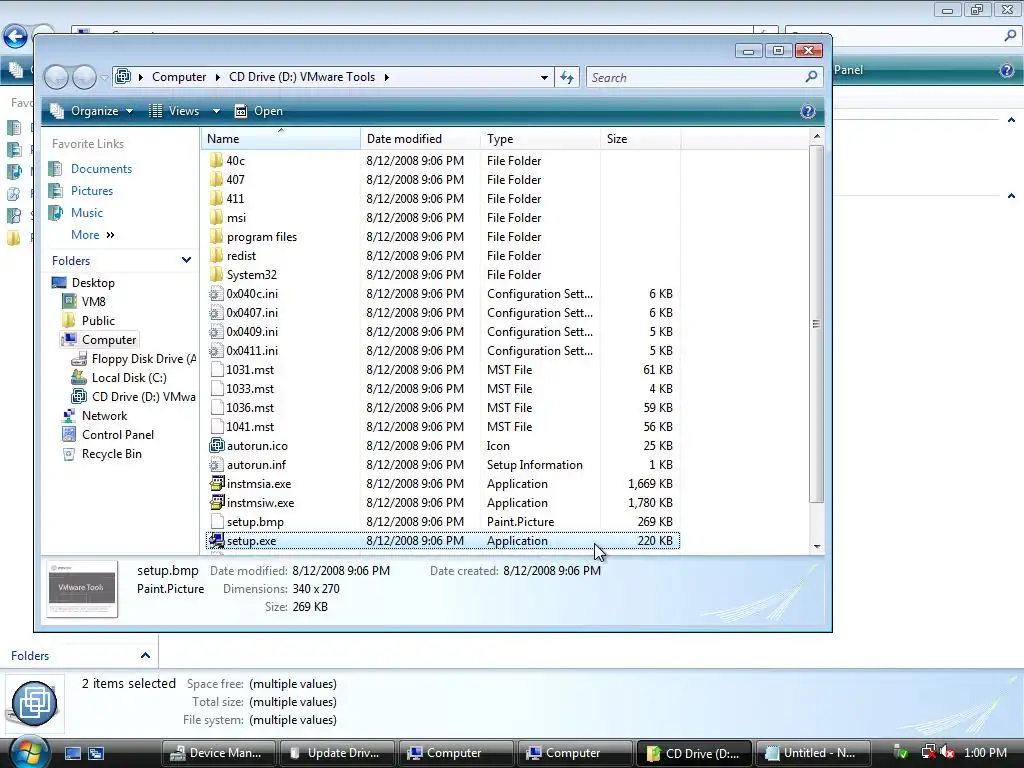This screenshot has width=1024, height=768.
Task: Expand the address bar history dropdown
Action: tap(544, 77)
